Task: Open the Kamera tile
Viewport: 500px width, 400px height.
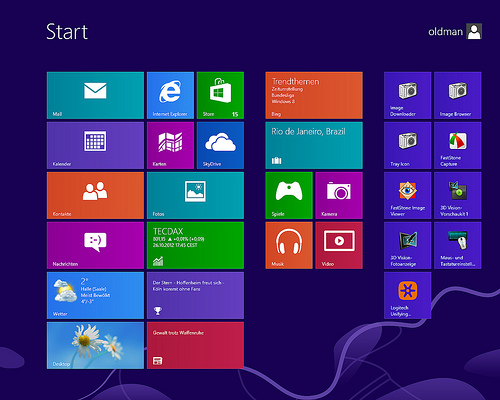Action: [x=339, y=195]
